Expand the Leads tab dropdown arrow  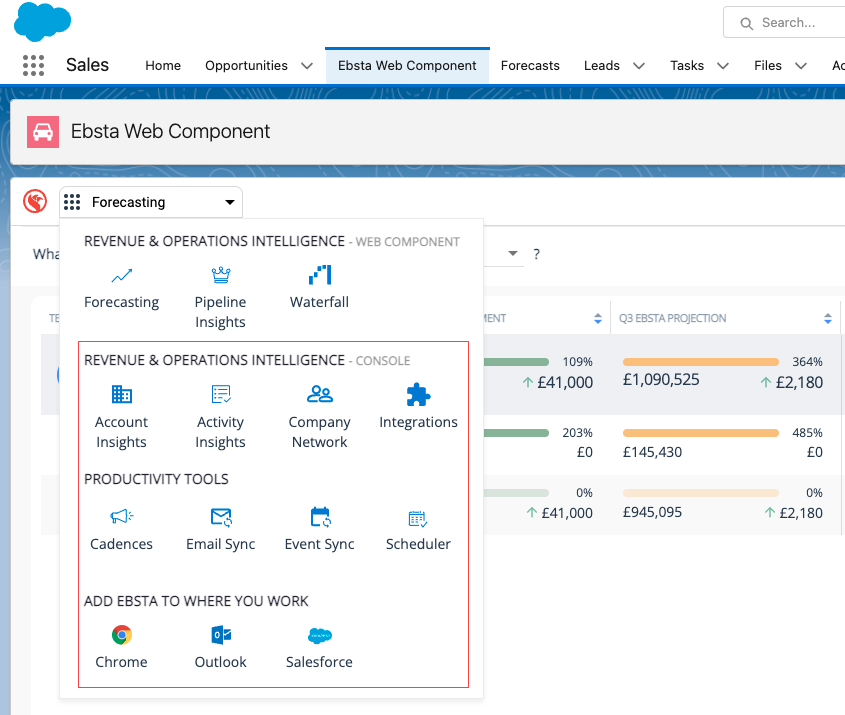(639, 66)
